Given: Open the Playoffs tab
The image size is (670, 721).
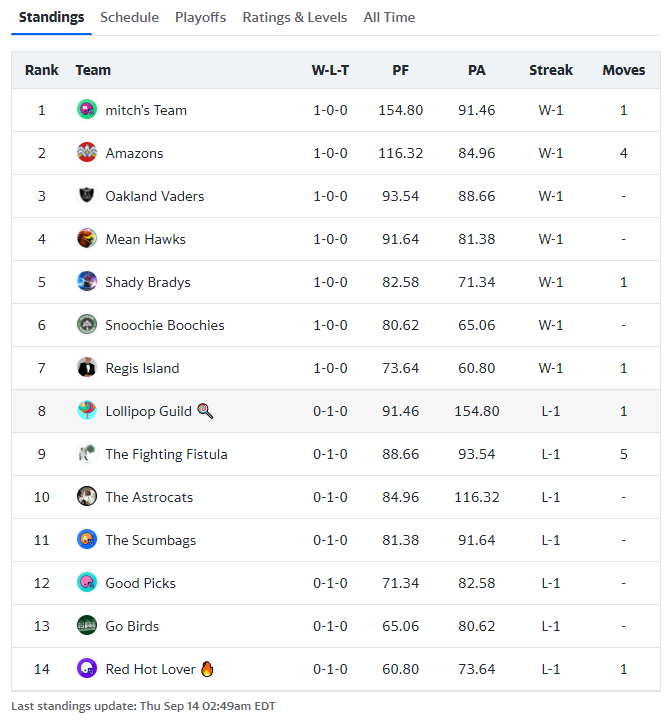Looking at the screenshot, I should pyautogui.click(x=200, y=17).
